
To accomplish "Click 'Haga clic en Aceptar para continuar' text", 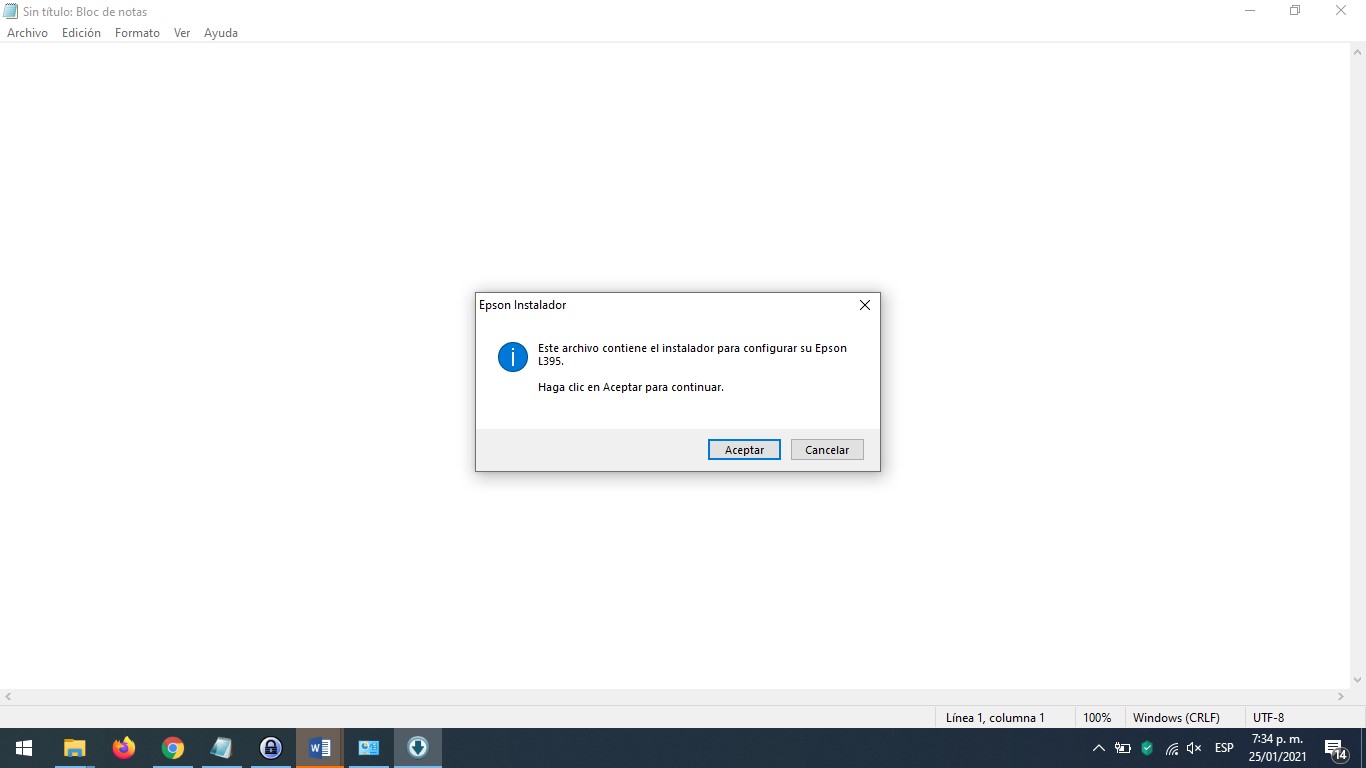I will tap(631, 387).
